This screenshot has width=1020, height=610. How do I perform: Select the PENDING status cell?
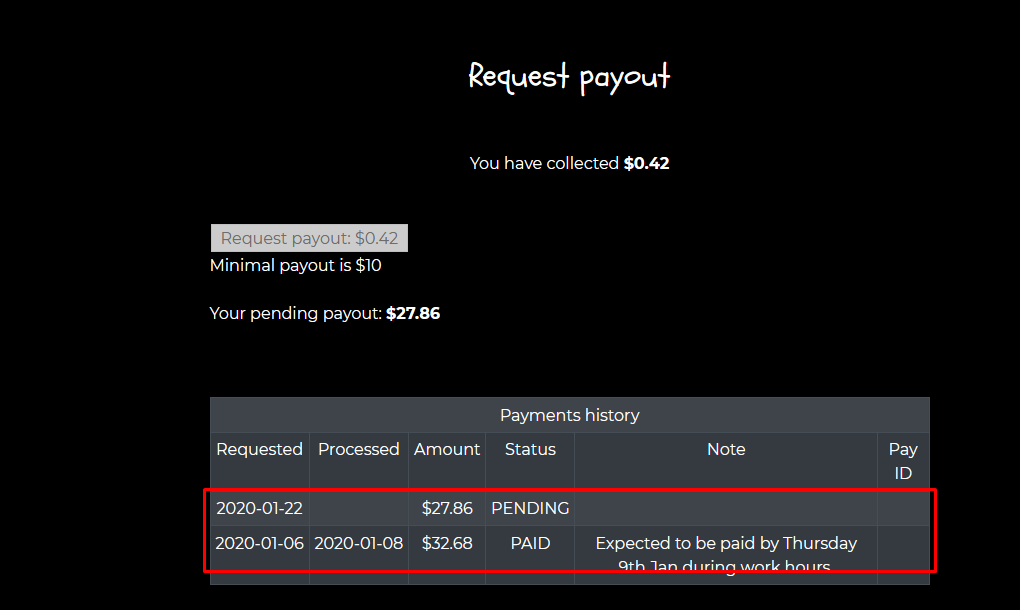click(530, 508)
